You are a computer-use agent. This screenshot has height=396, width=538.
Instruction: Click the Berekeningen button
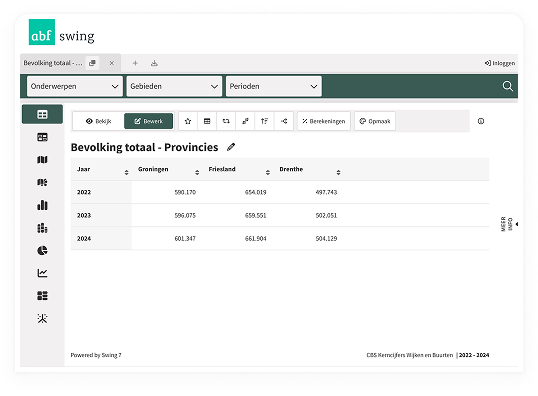pyautogui.click(x=324, y=121)
